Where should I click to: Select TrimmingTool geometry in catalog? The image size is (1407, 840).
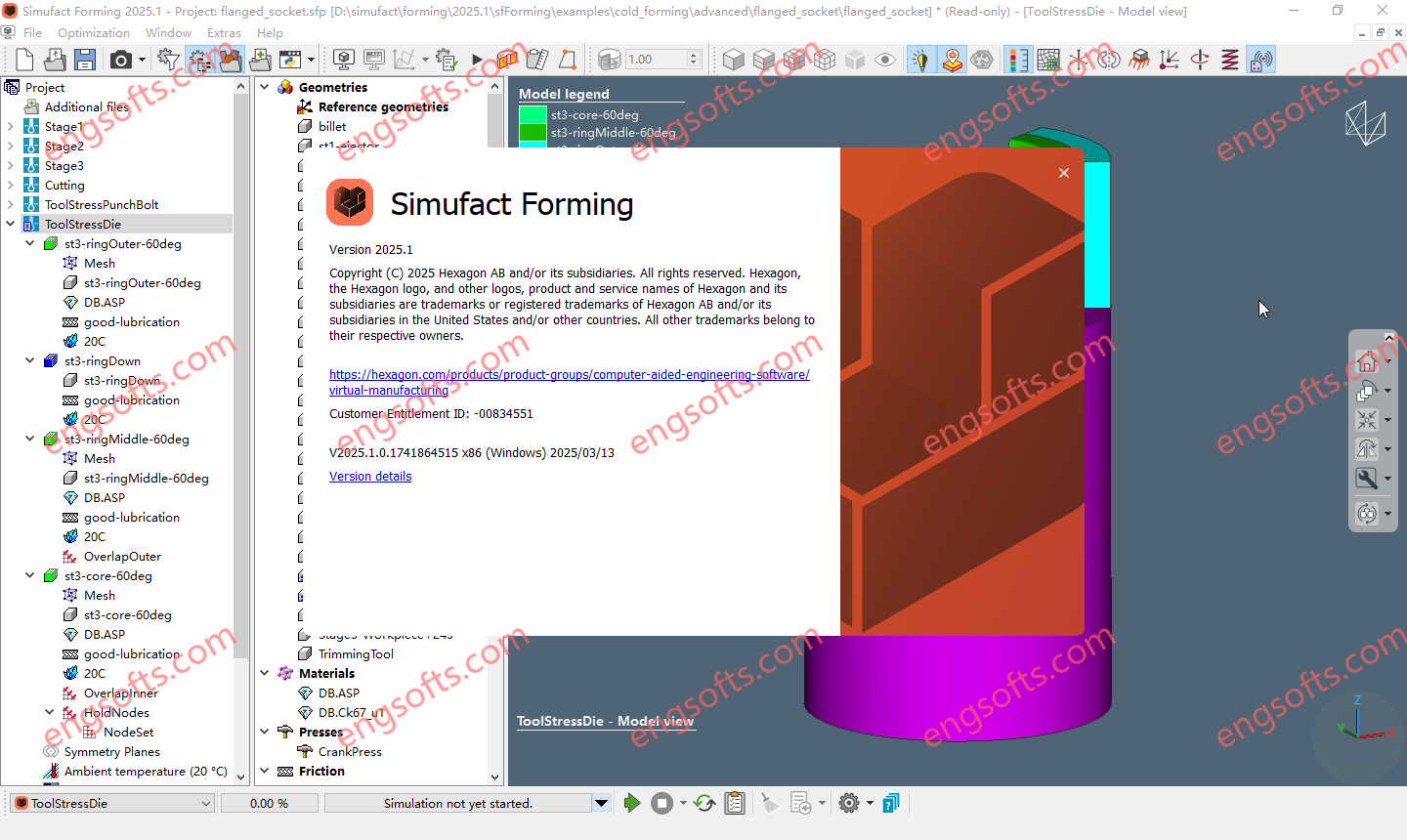356,653
